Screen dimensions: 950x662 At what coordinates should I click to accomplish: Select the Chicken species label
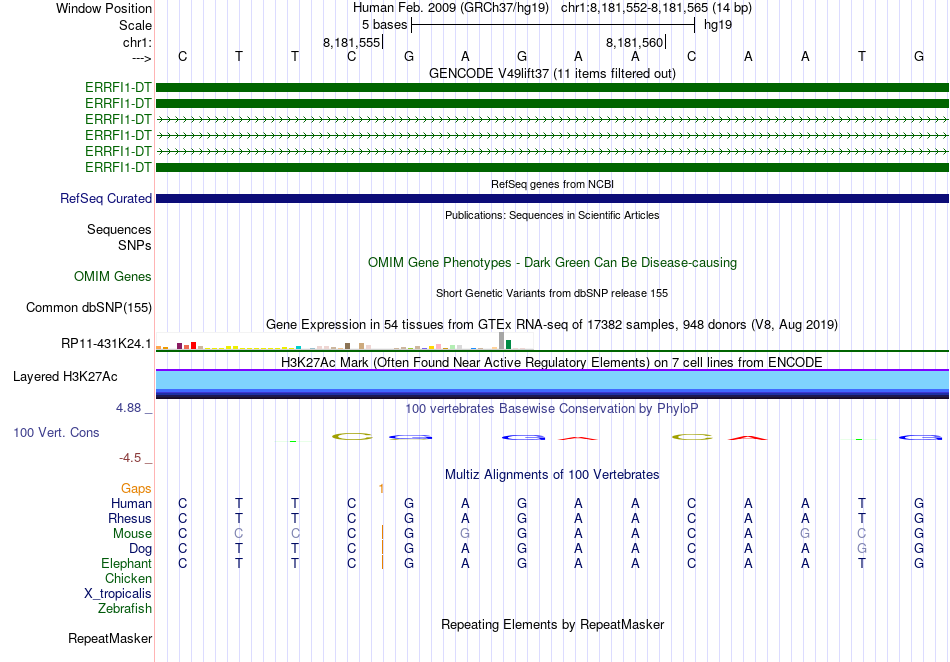pos(128,578)
